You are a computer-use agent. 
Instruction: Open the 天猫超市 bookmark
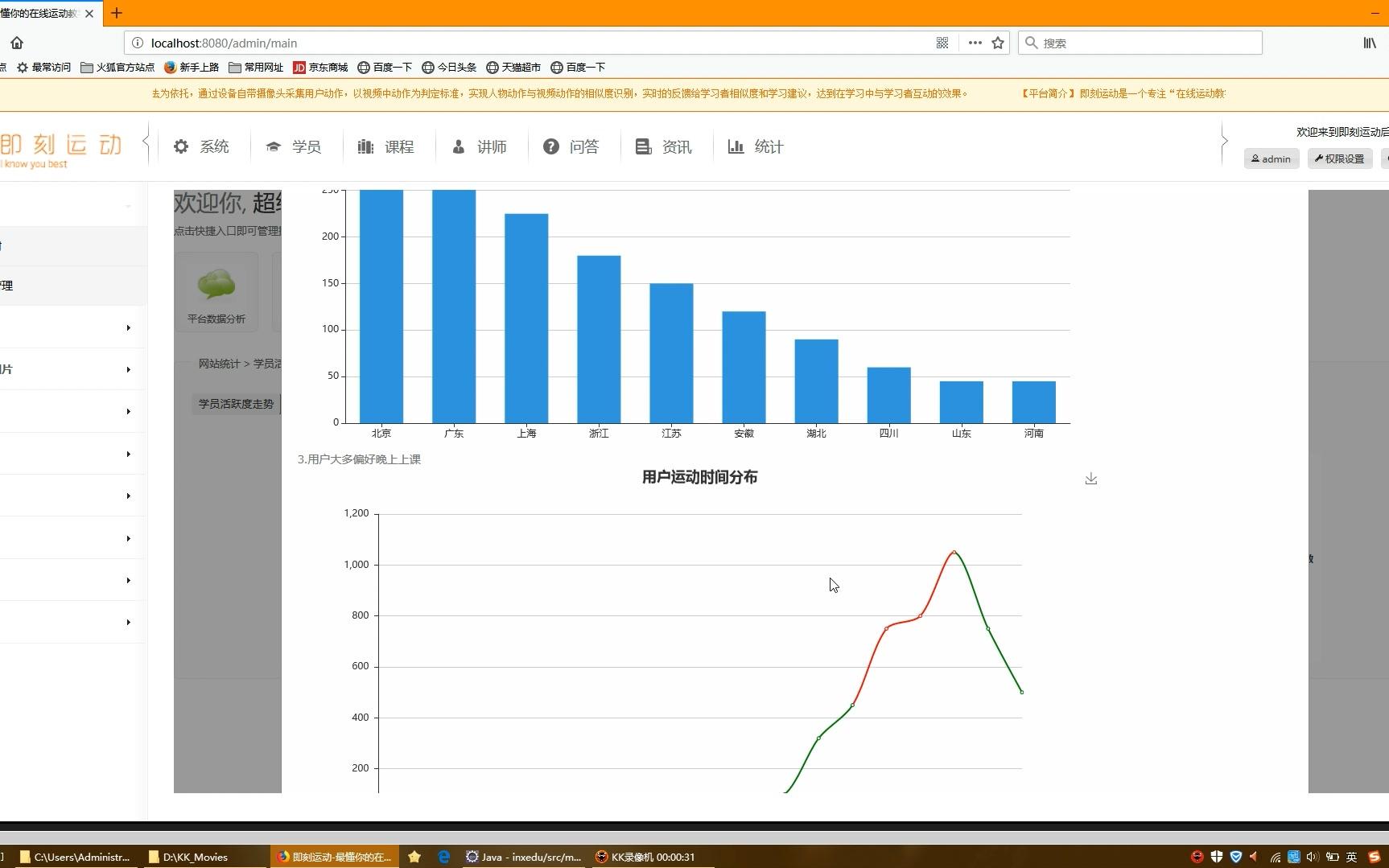coord(513,68)
